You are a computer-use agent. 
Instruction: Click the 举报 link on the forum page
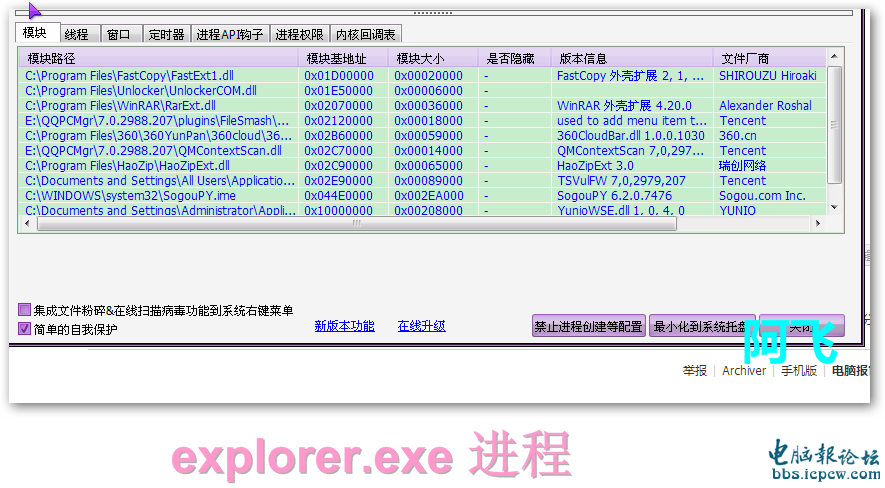click(x=695, y=371)
